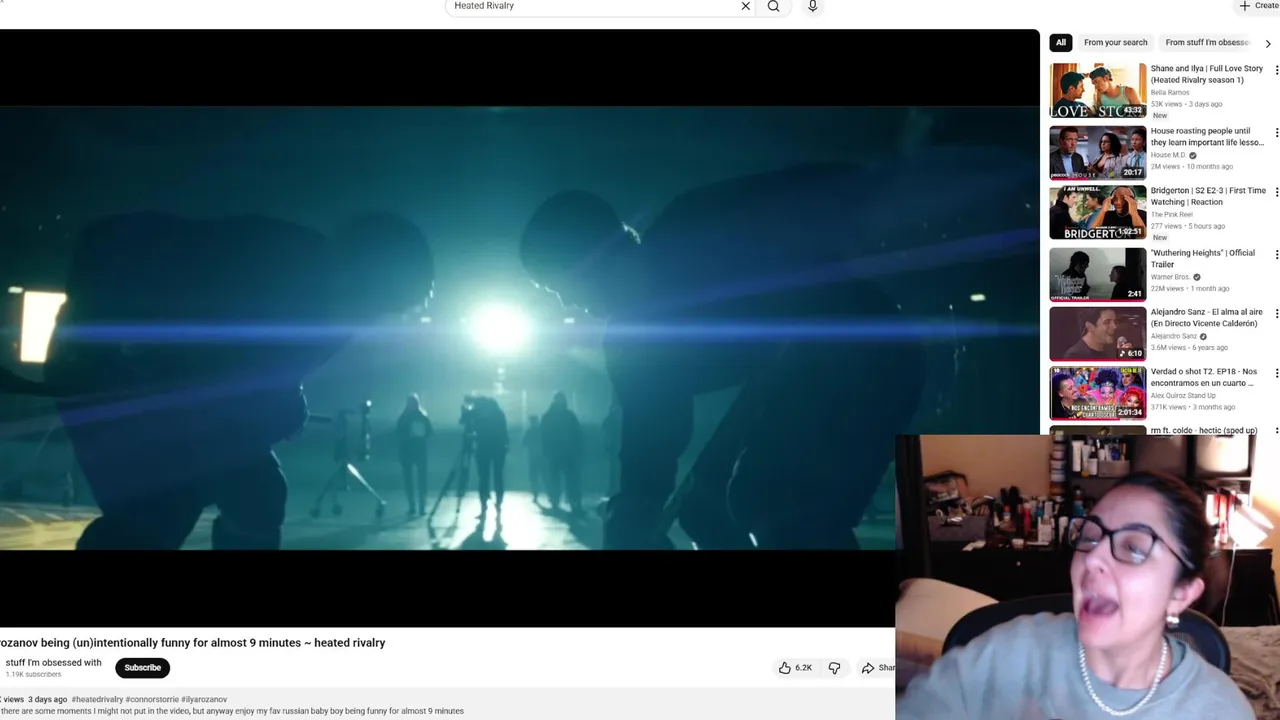Image resolution: width=1280 pixels, height=720 pixels.
Task: Dislike the video with thumbs down icon
Action: pos(834,668)
